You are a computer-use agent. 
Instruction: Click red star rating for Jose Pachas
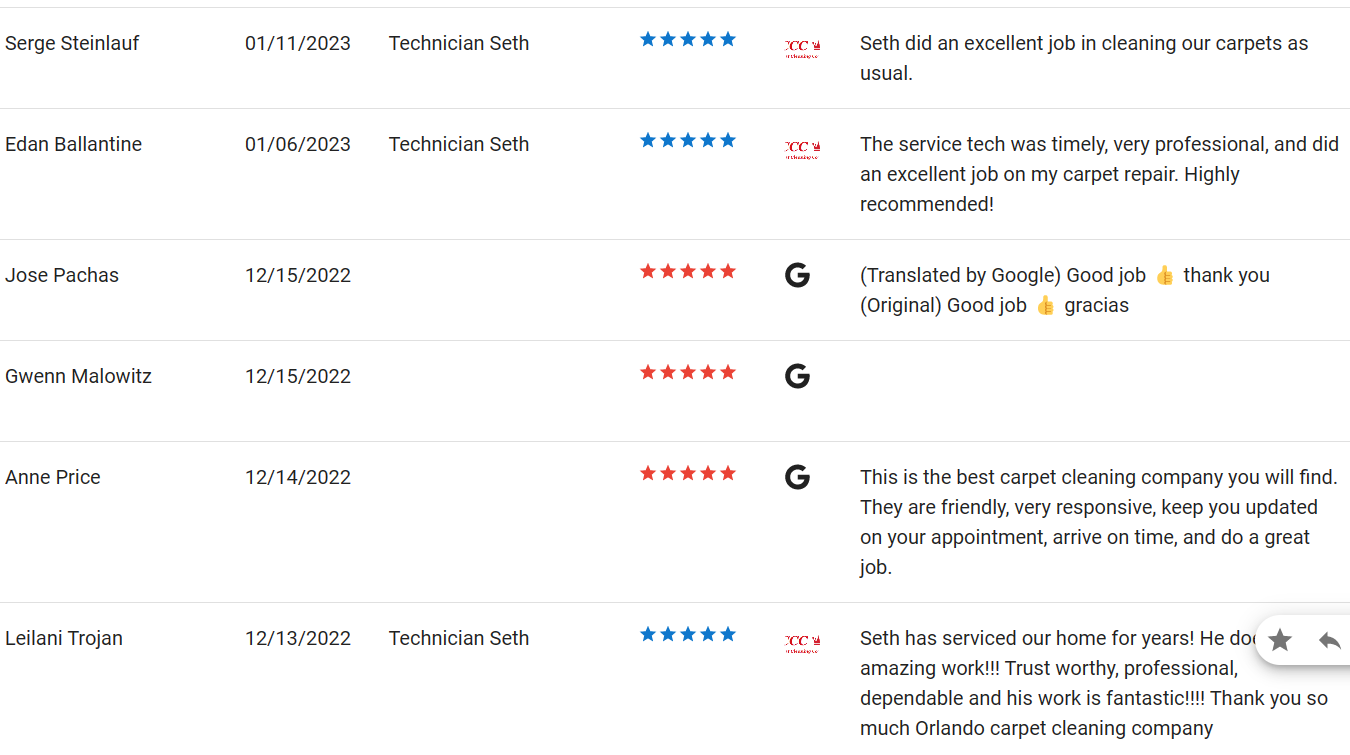pyautogui.click(x=688, y=271)
